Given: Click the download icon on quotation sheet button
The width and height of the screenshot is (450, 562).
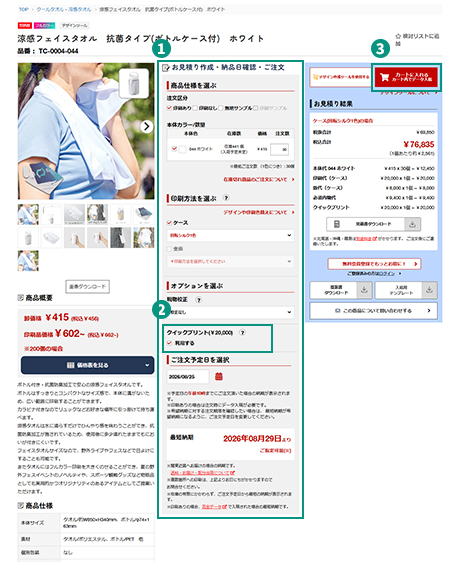Looking at the screenshot, I should click(x=413, y=224).
